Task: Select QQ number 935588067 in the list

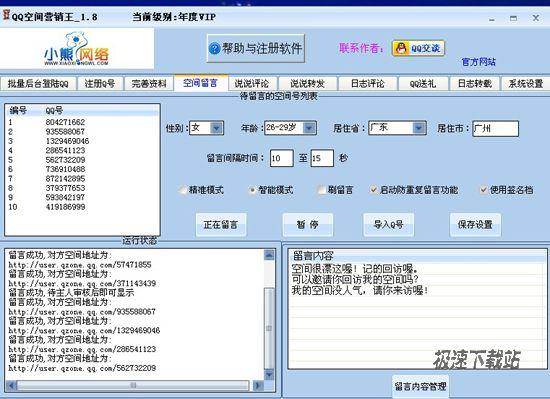Action: [x=82, y=132]
